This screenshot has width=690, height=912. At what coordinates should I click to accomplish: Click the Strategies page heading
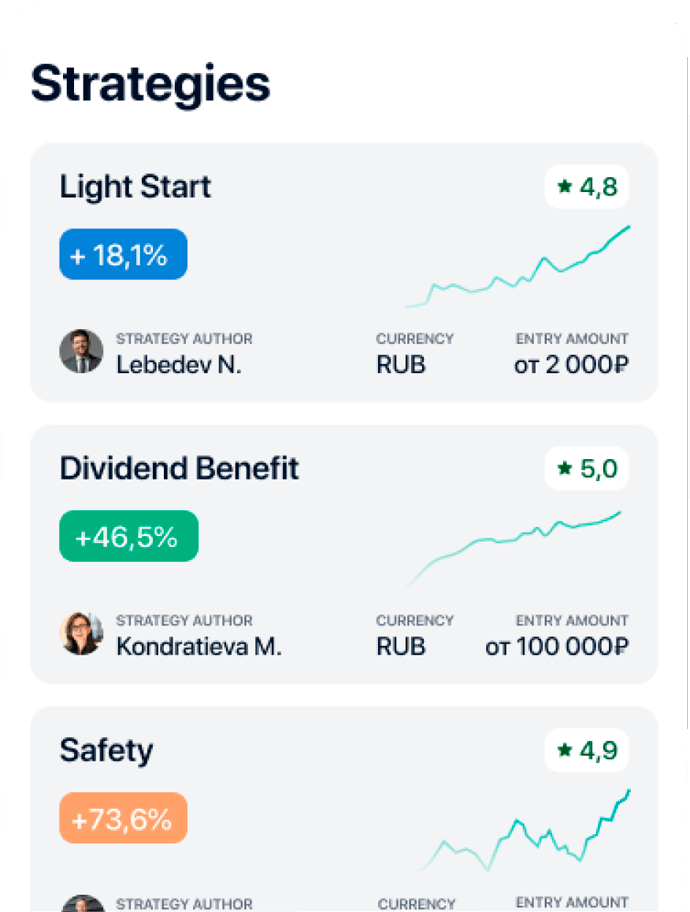[x=150, y=83]
